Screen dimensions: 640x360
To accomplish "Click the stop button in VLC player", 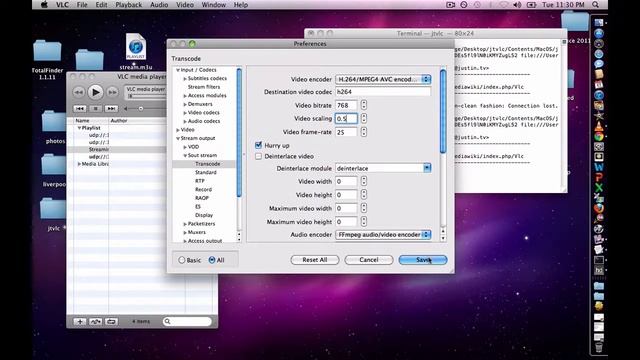I will tap(95, 109).
